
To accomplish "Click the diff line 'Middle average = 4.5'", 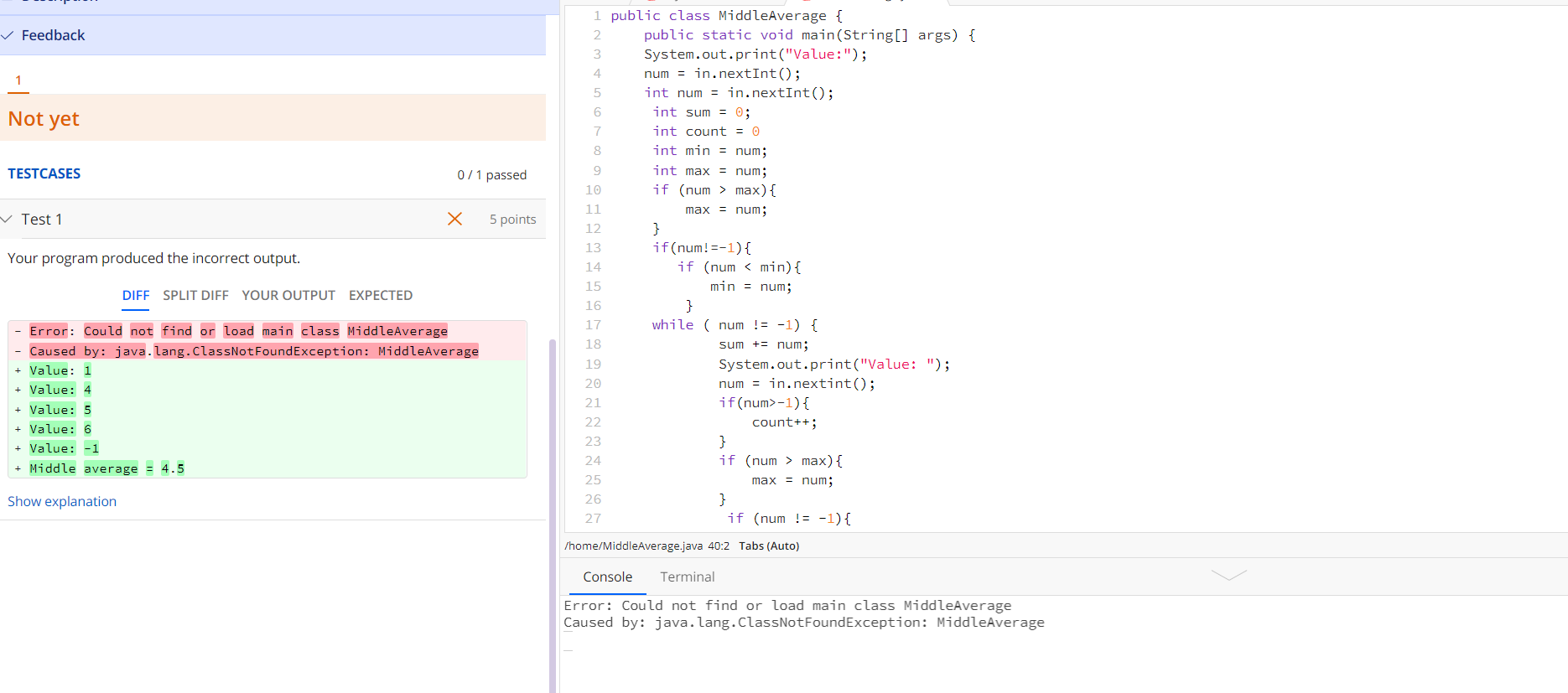I will click(106, 468).
